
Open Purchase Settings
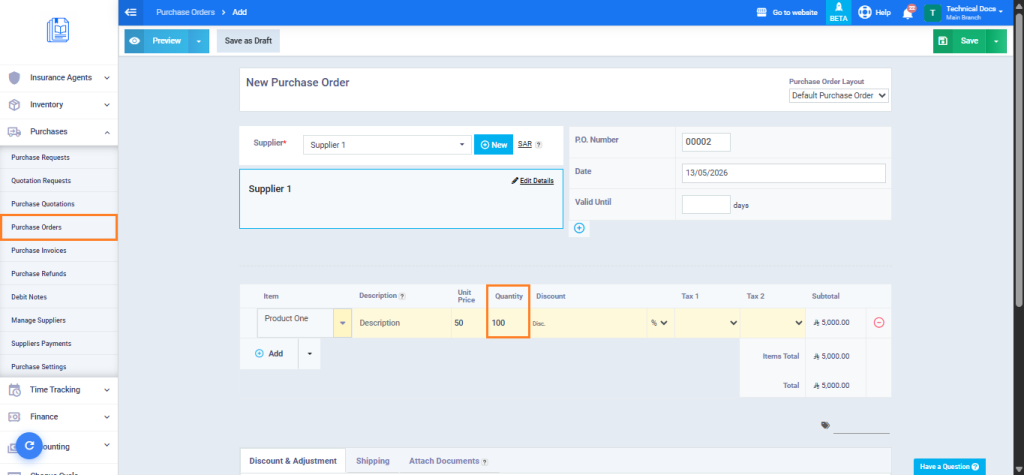point(39,367)
